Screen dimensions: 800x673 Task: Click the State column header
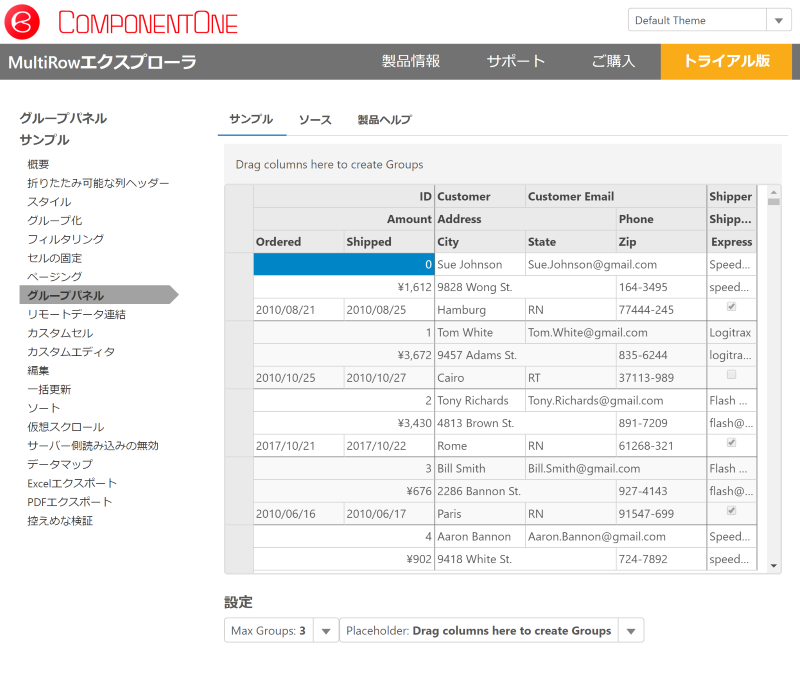pyautogui.click(x=570, y=242)
